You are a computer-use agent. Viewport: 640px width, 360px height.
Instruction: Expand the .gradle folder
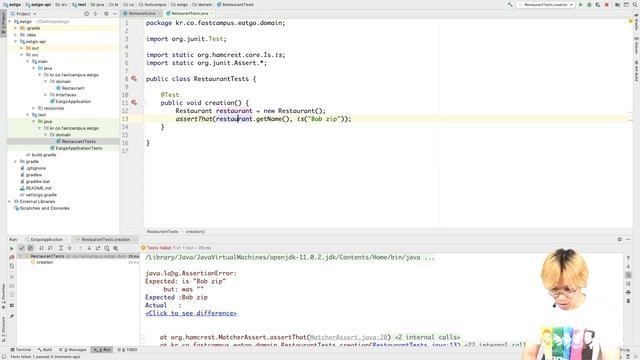16,28
